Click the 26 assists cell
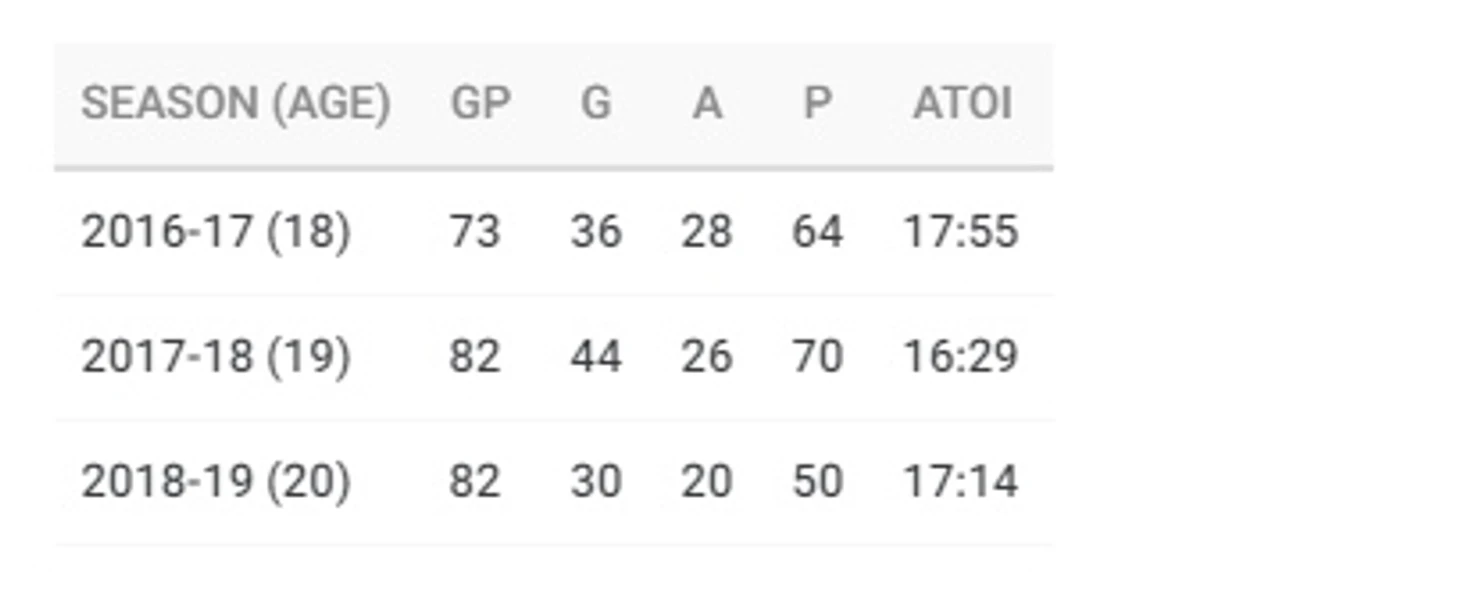Screen dimensions: 1460x593 click(x=707, y=357)
